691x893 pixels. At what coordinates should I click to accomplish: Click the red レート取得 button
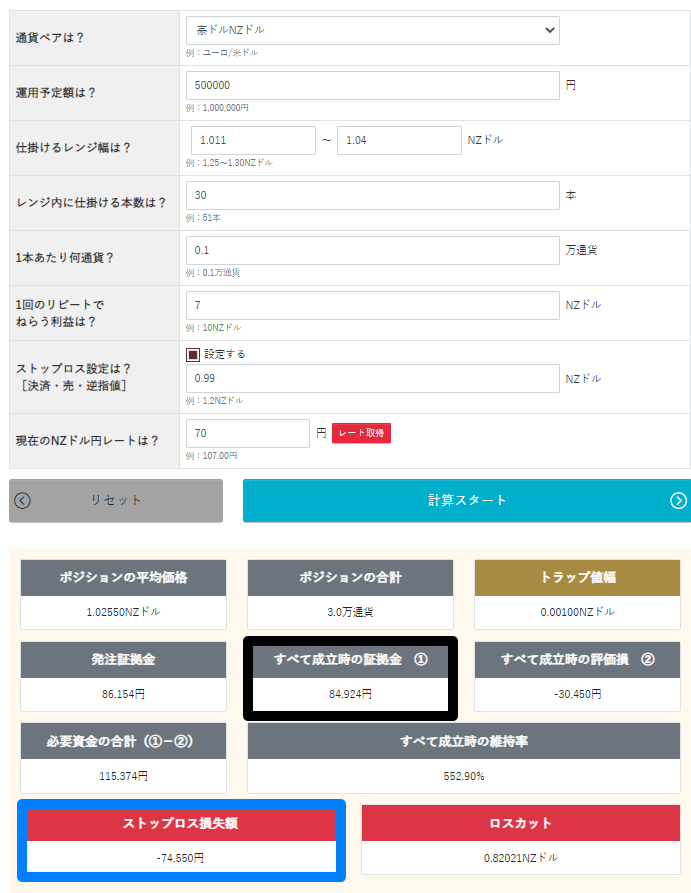(361, 433)
